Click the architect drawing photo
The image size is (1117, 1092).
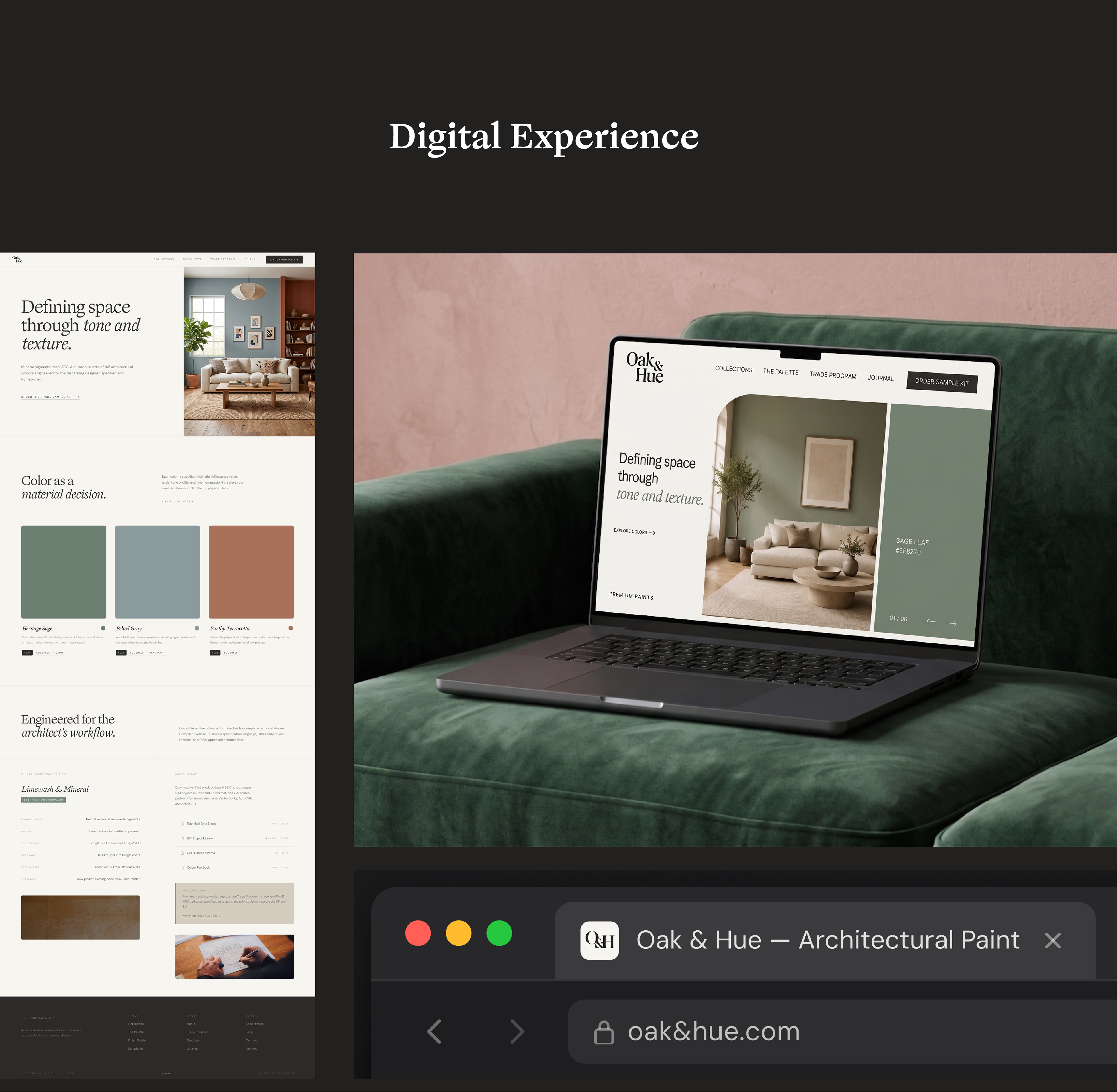tap(234, 957)
